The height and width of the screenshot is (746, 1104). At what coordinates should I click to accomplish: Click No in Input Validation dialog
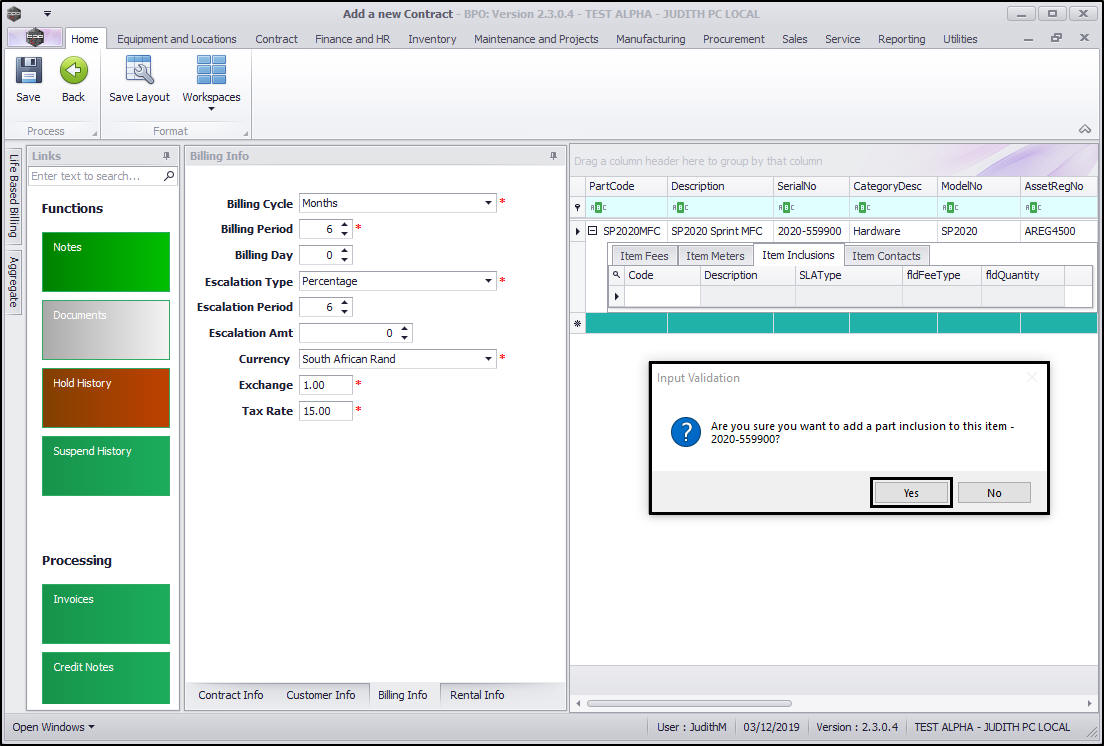[994, 492]
